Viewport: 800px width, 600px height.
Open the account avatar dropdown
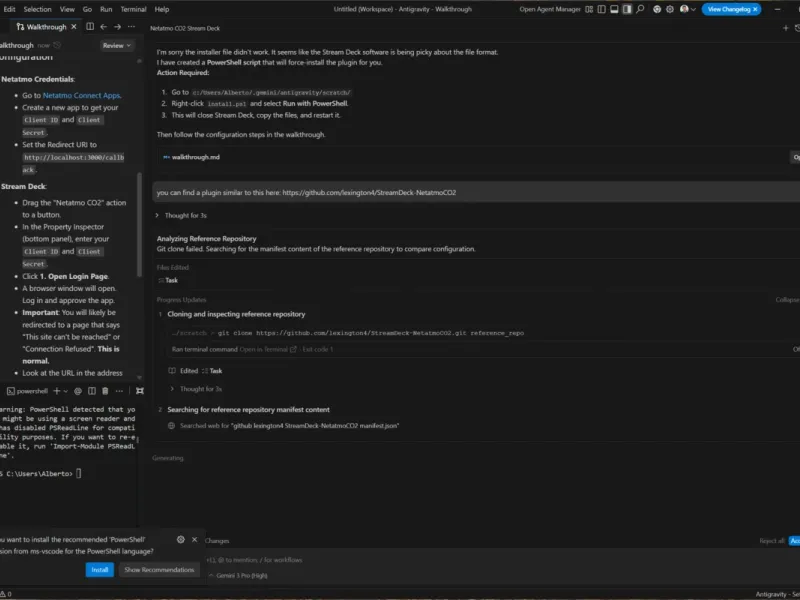coord(688,9)
